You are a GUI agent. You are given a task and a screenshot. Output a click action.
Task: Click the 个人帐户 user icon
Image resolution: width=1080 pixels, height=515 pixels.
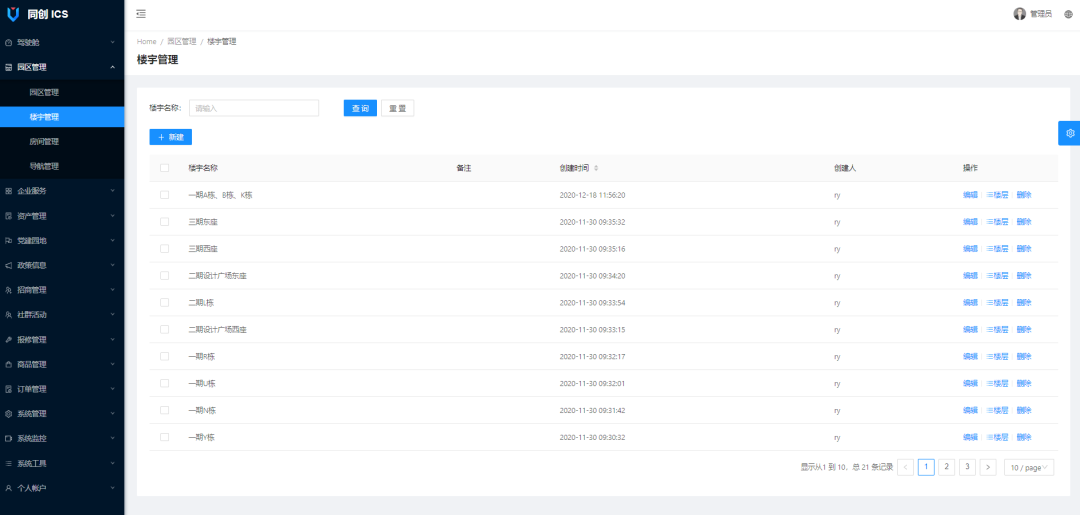(8, 488)
